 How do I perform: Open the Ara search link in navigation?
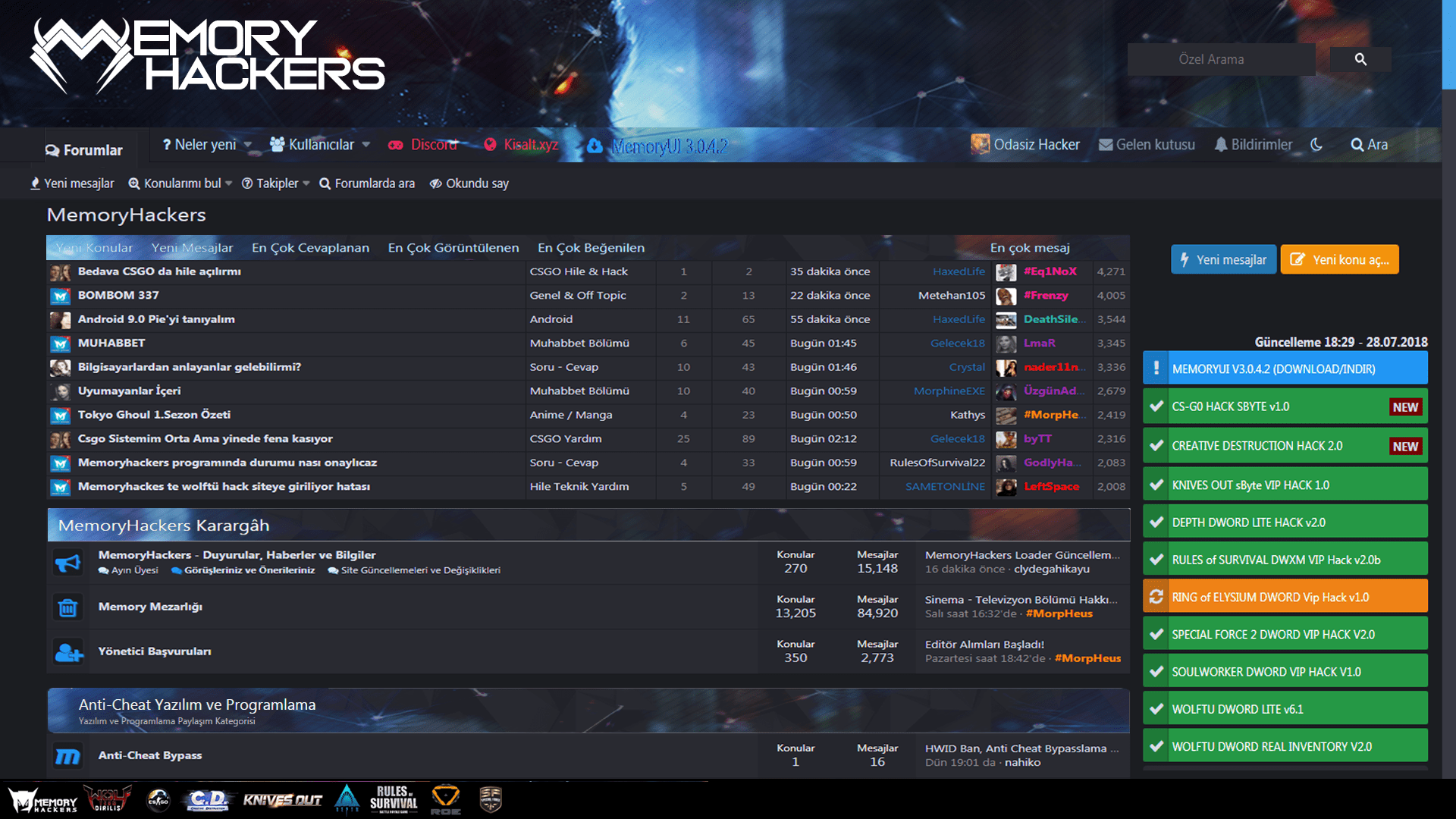[x=1370, y=144]
